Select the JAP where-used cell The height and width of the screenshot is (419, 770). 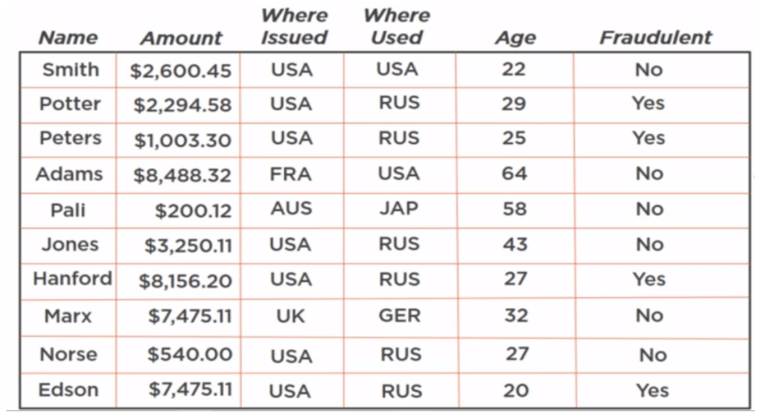(398, 209)
